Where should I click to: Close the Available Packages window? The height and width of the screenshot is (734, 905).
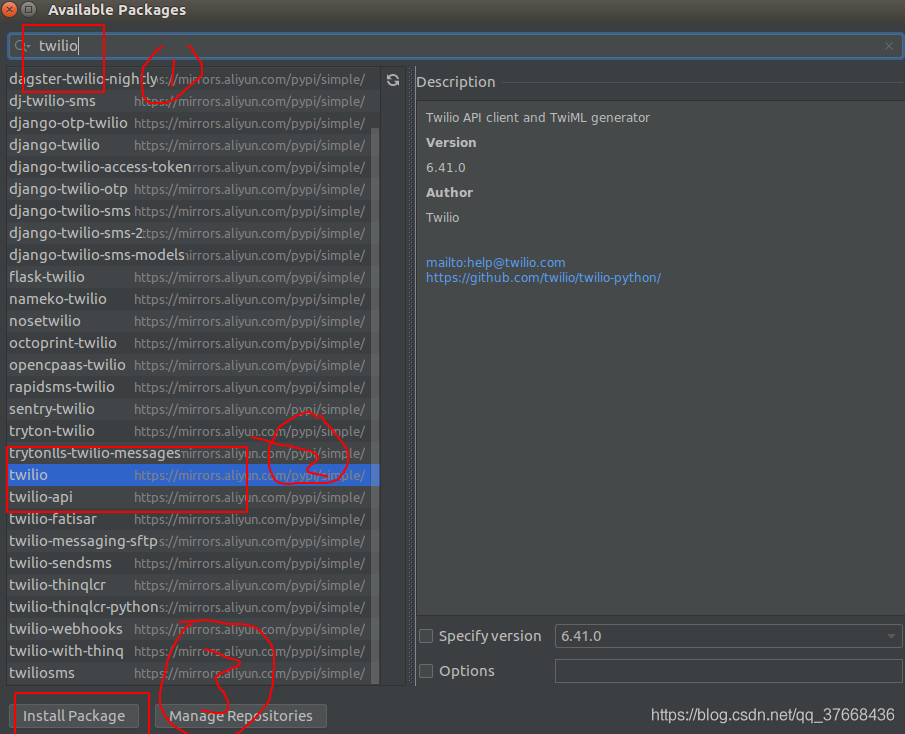(10, 9)
